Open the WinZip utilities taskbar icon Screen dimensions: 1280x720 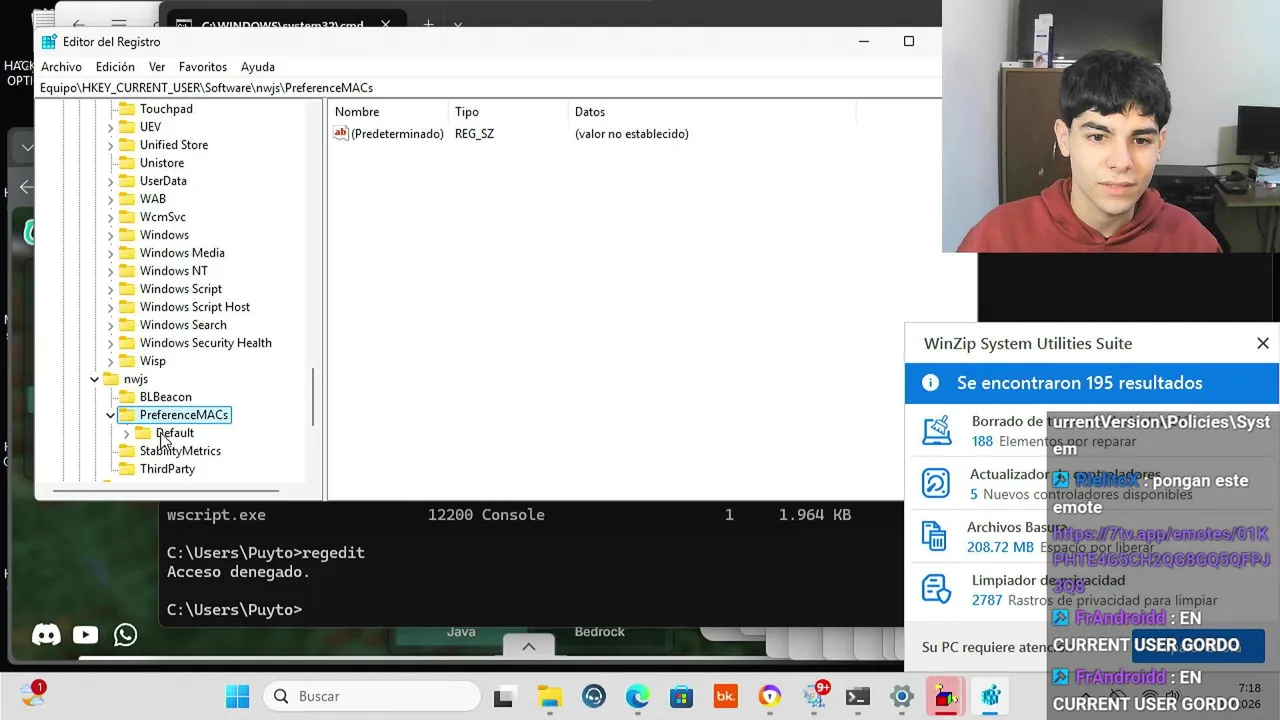tap(945, 697)
